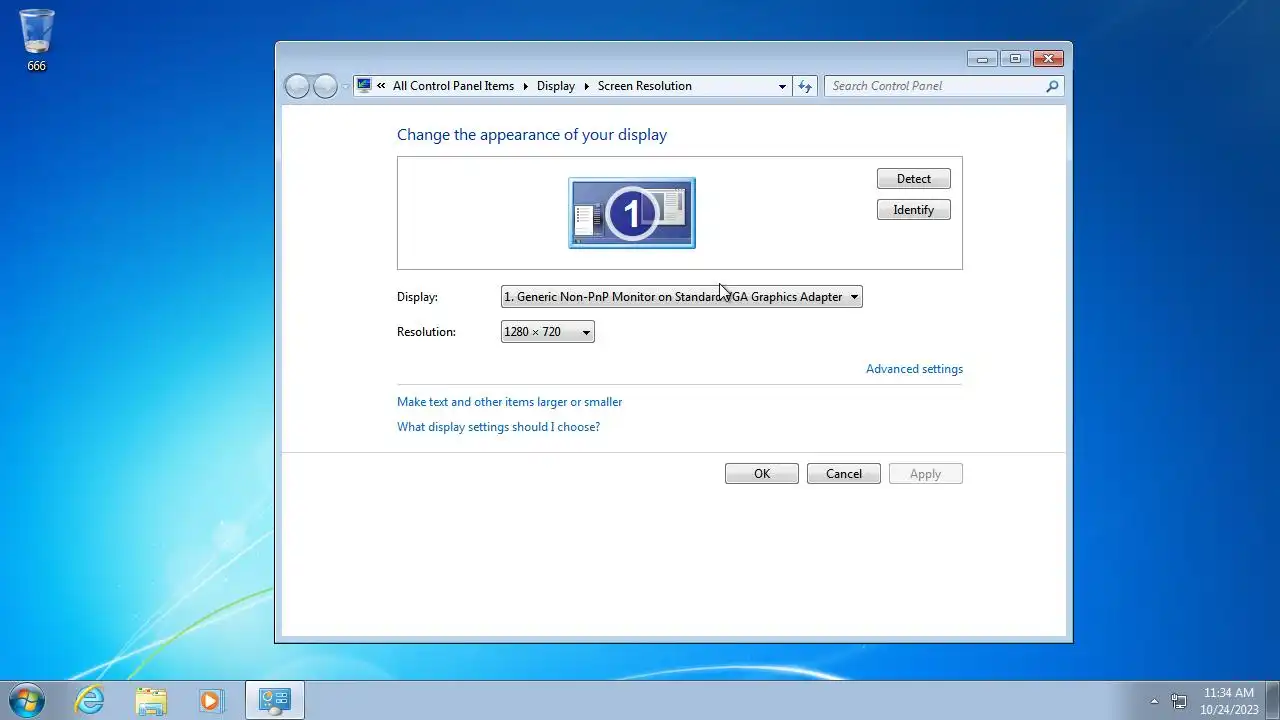Click the double chevron in address bar
Viewport: 1280px width, 720px height.
(x=381, y=87)
